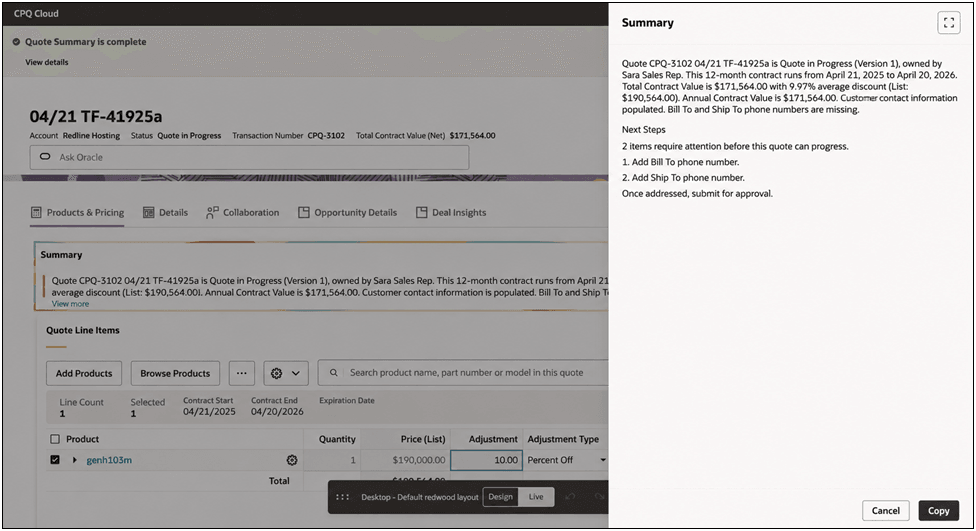
Task: Click the CPQ-3102 transaction number
Action: tap(326, 135)
